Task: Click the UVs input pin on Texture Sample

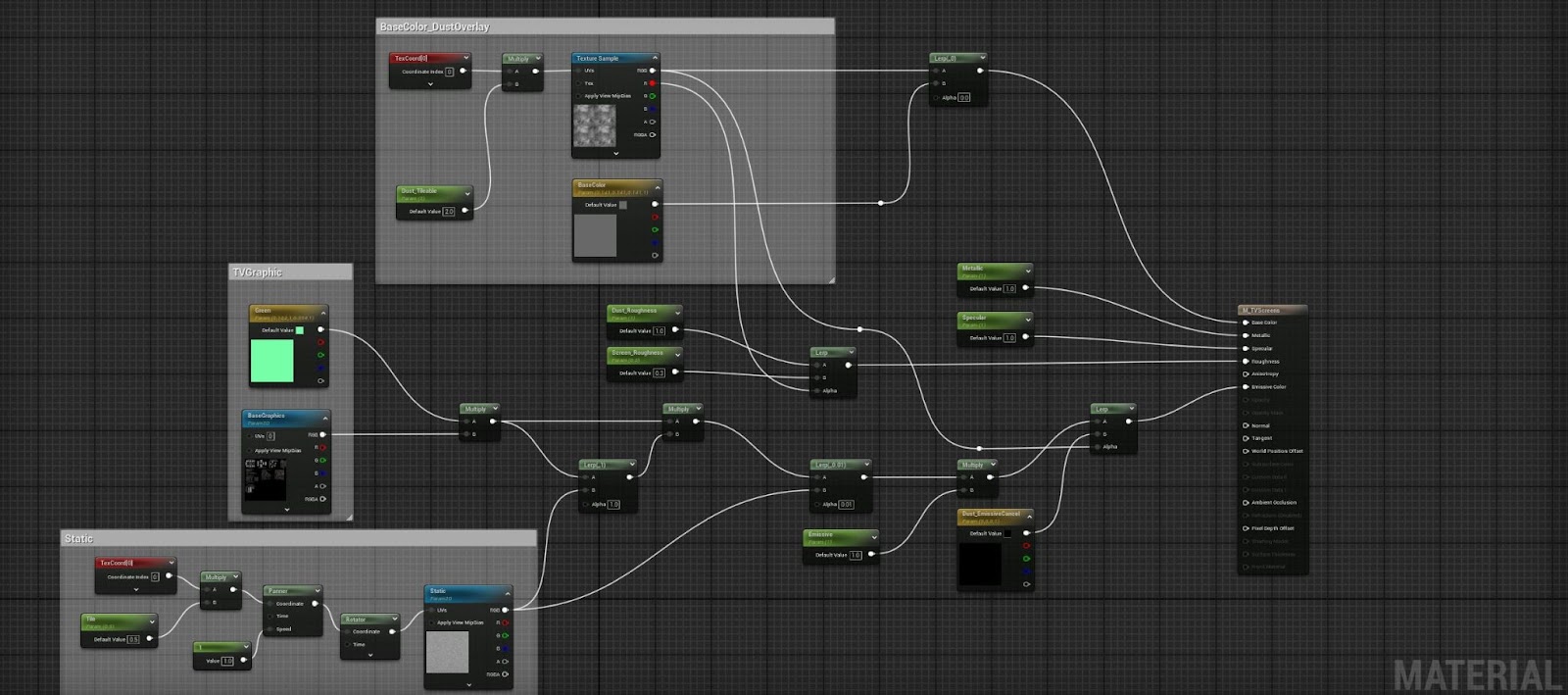Action: click(x=578, y=71)
